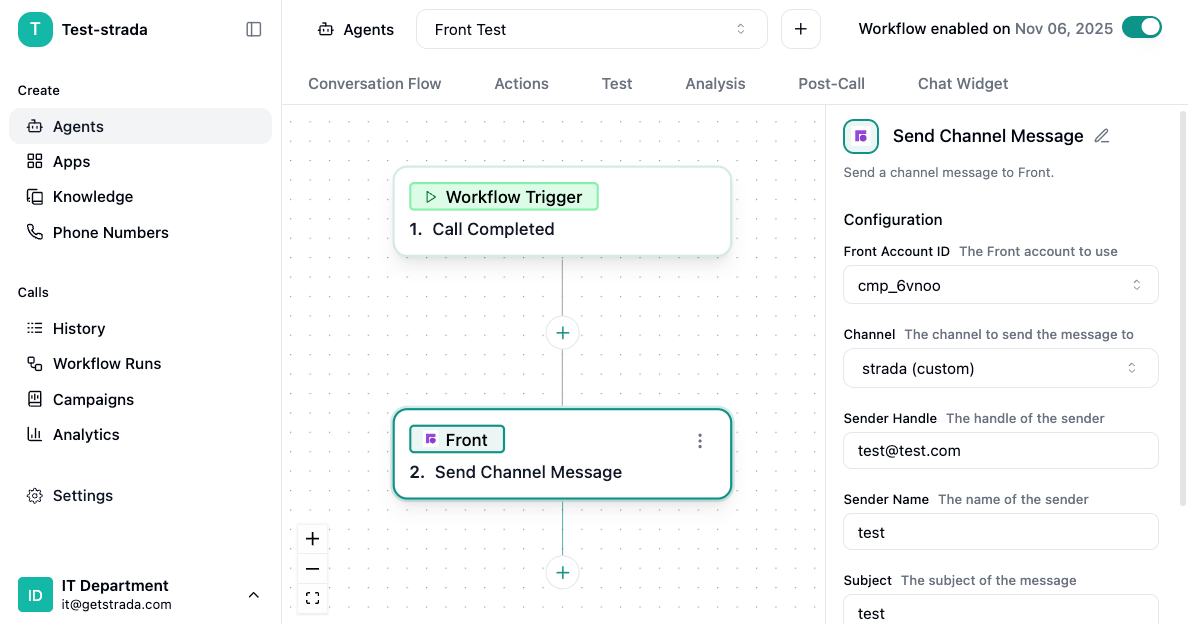Switch to the Actions tab
This screenshot has width=1188, height=624.
pyautogui.click(x=521, y=84)
